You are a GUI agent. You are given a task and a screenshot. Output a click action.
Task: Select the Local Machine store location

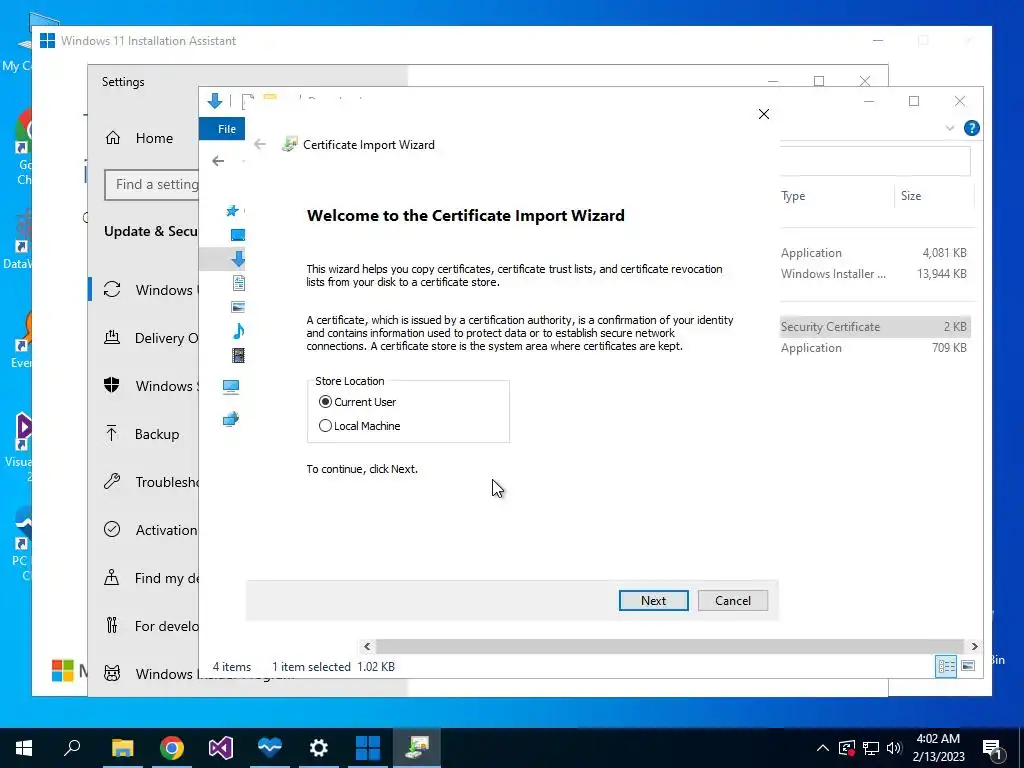click(x=359, y=426)
